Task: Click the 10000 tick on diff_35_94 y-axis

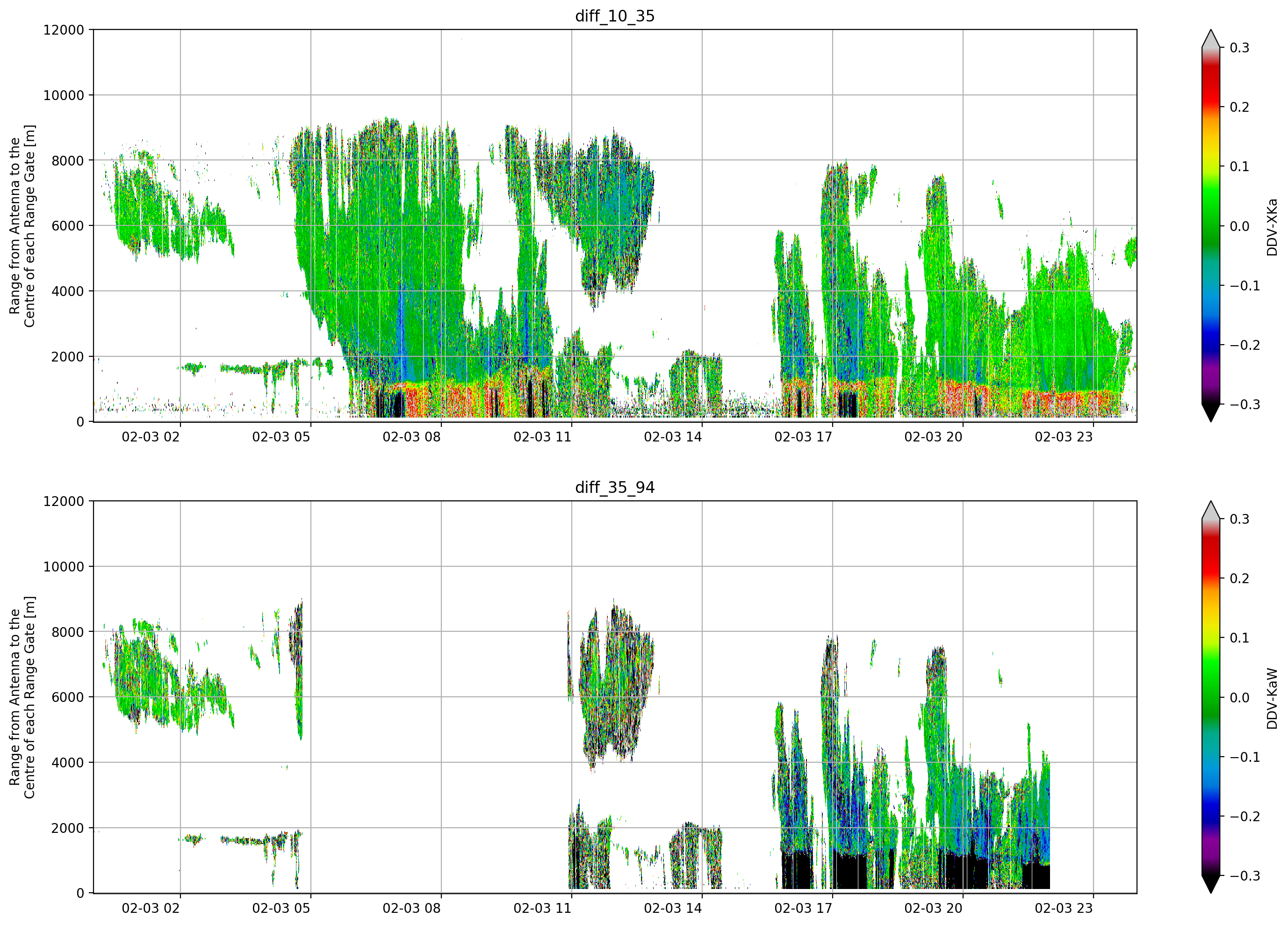Action: (x=64, y=566)
